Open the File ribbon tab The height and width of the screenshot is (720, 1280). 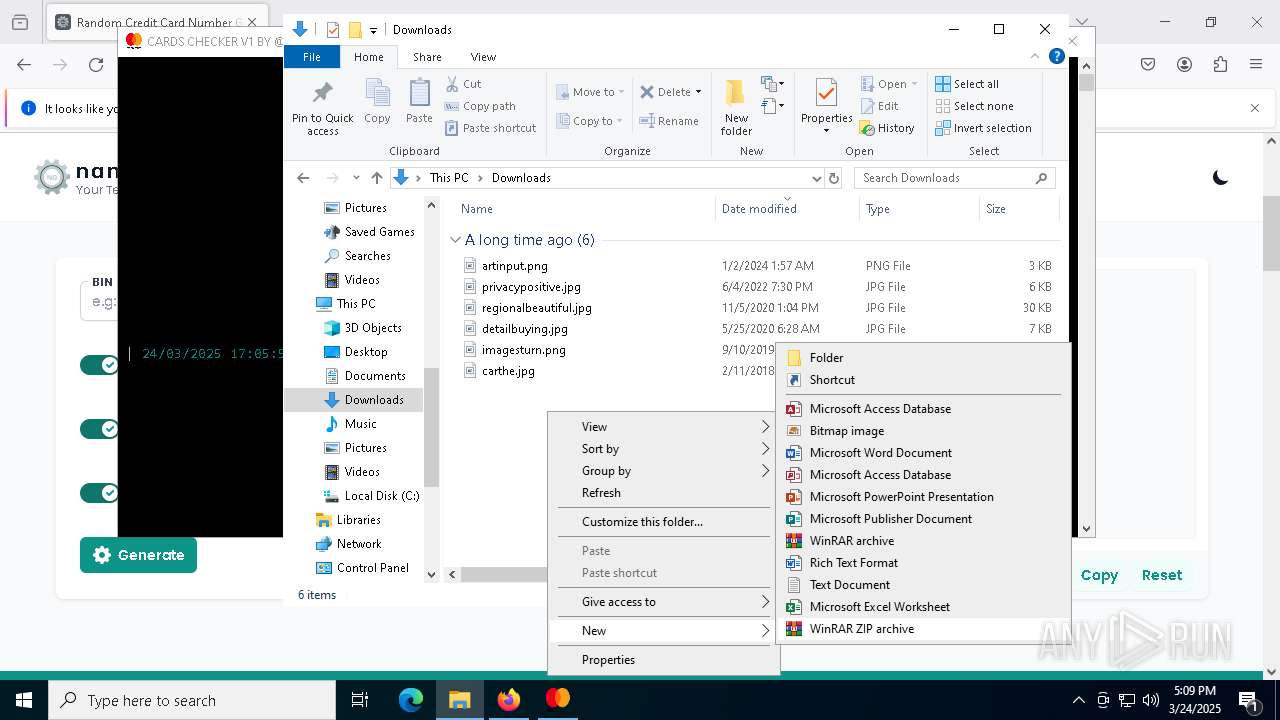click(312, 57)
